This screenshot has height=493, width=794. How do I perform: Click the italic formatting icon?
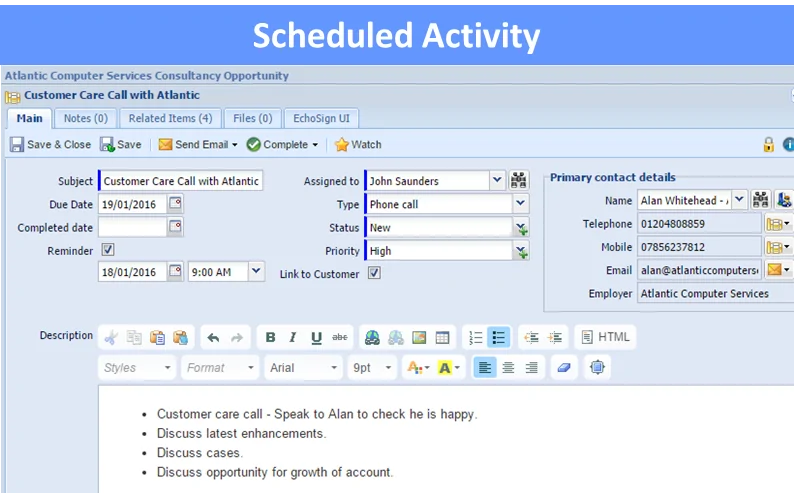(x=293, y=338)
